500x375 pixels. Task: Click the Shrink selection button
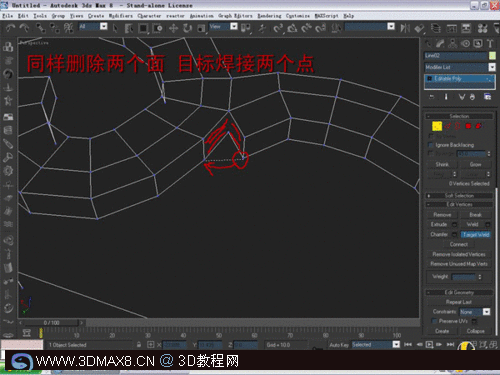(442, 164)
